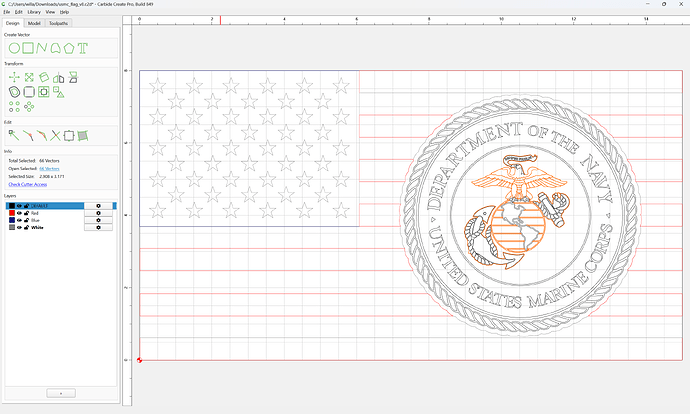Select the Rectangle creation tool

[28, 48]
